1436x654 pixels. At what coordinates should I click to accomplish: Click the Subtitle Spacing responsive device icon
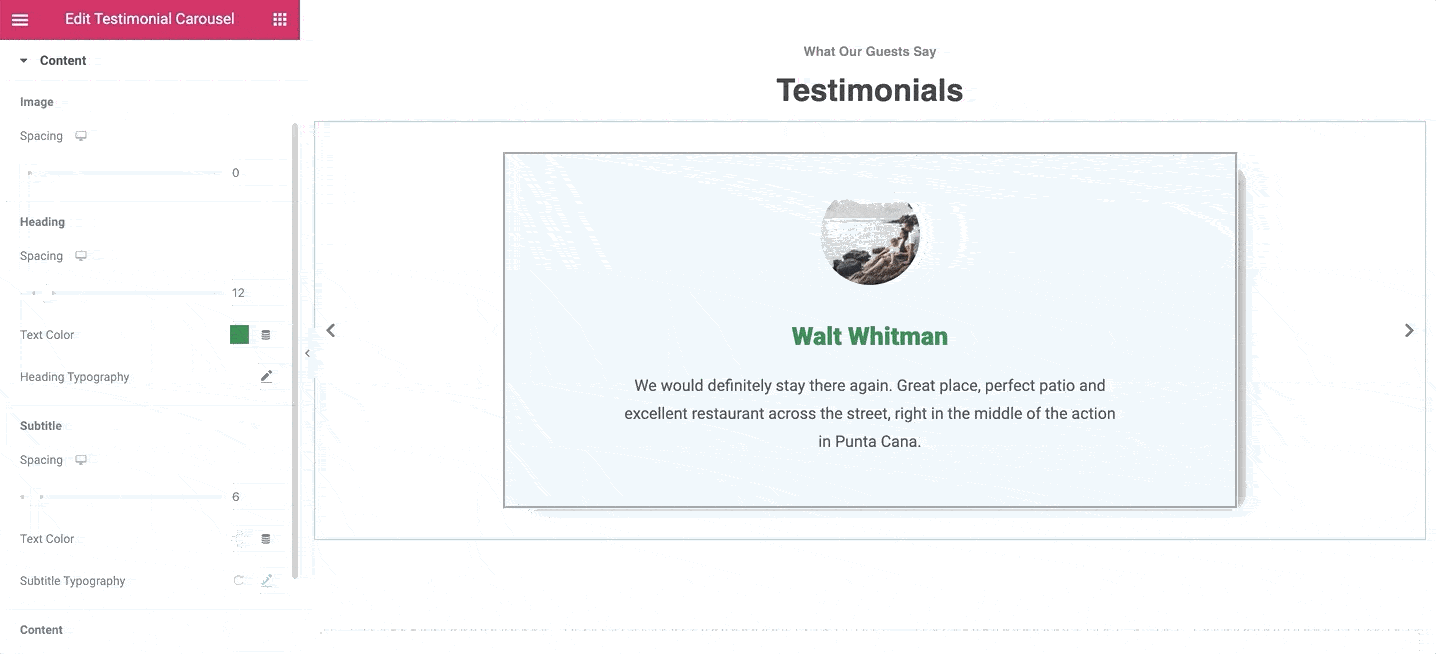[81, 460]
